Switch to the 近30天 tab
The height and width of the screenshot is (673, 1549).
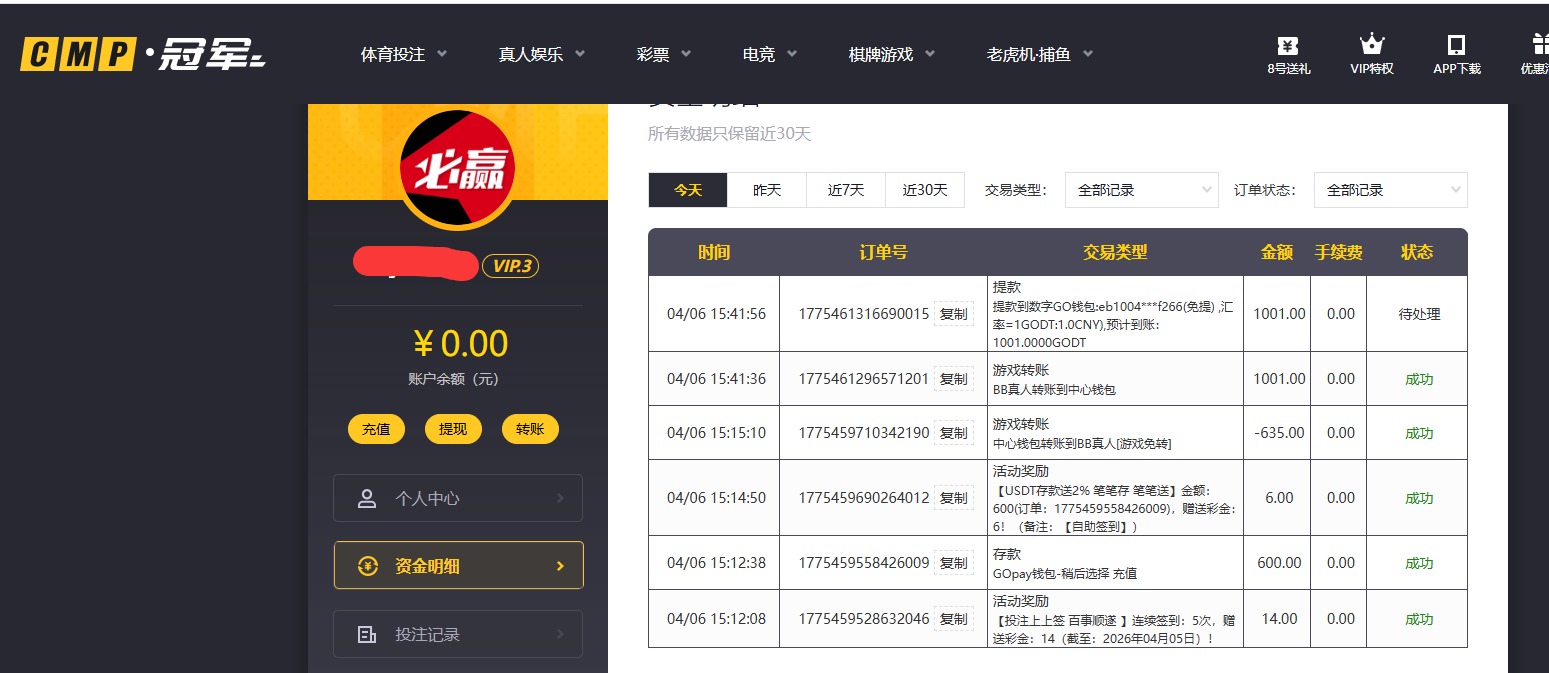(x=924, y=189)
